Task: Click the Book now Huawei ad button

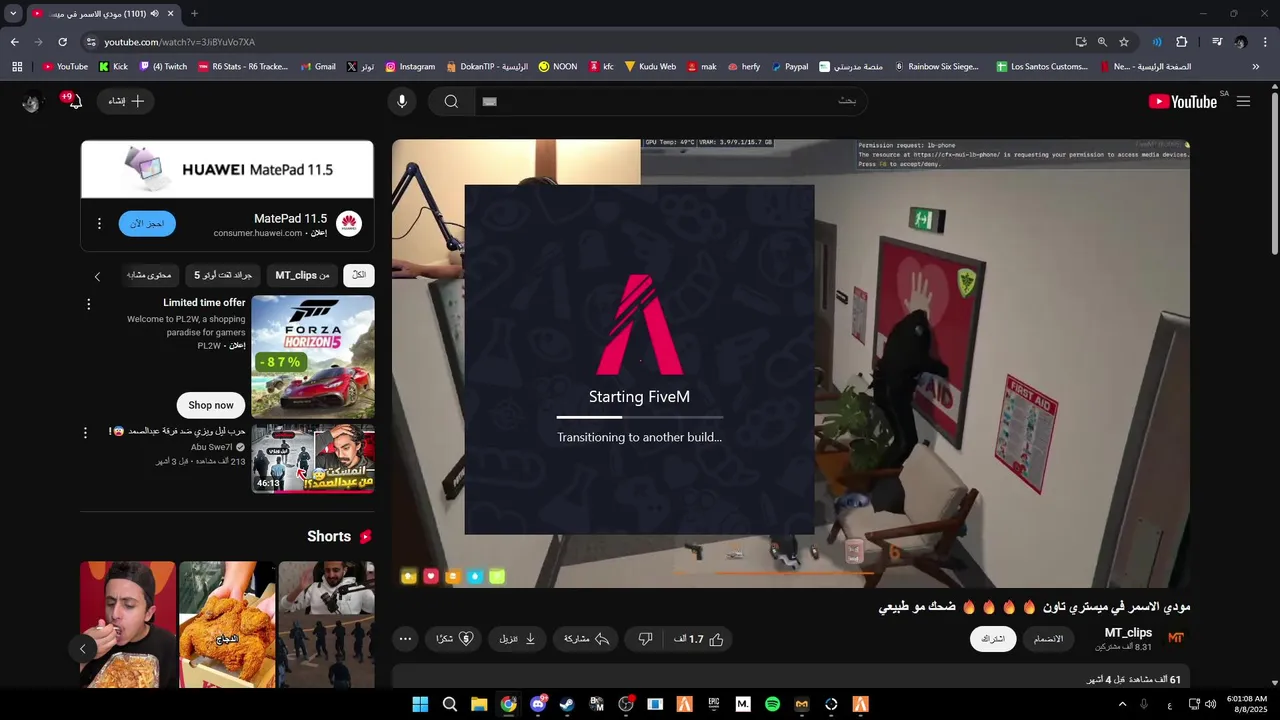Action: (147, 224)
